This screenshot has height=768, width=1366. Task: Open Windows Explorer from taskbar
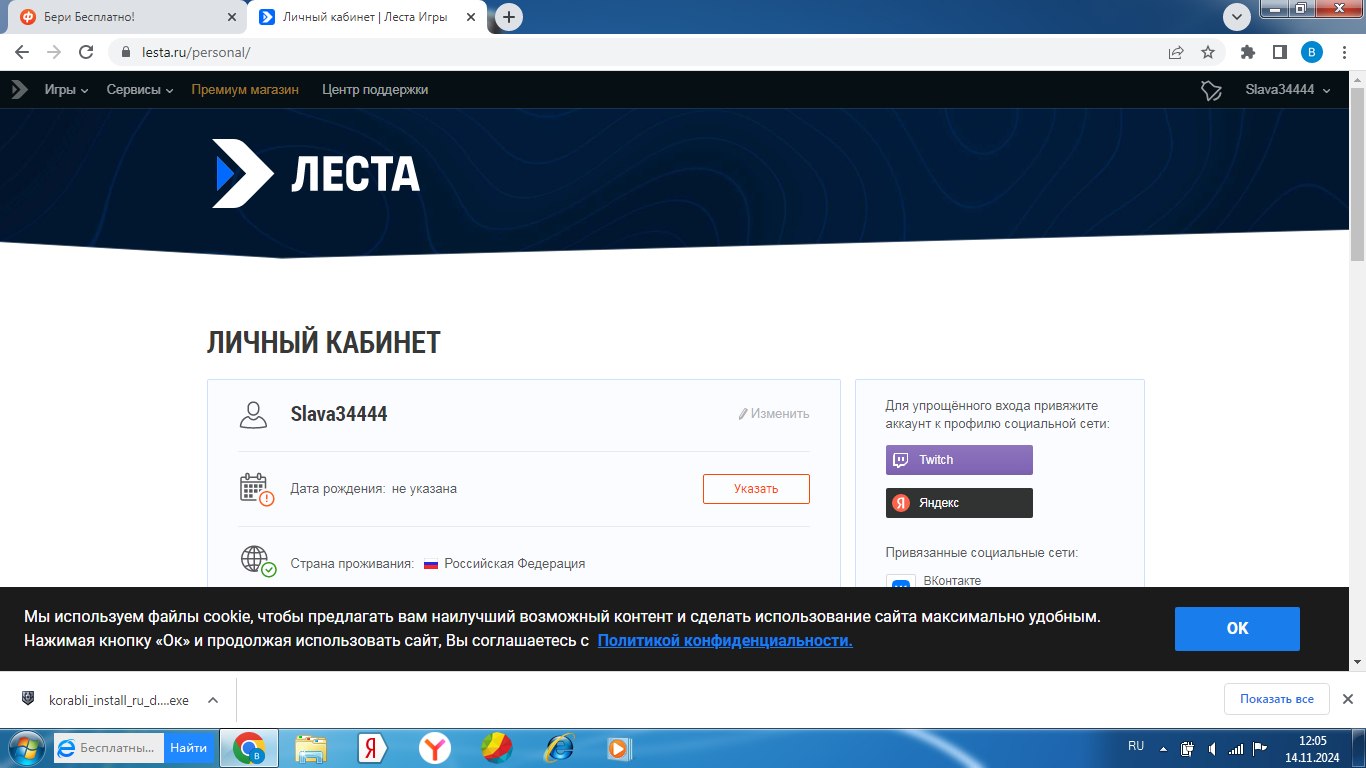311,748
